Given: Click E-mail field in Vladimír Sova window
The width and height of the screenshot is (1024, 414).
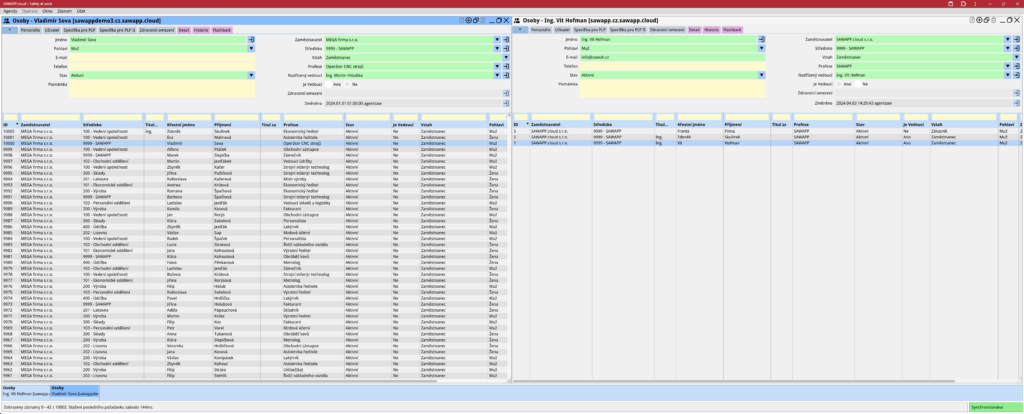Looking at the screenshot, I should pyautogui.click(x=160, y=57).
